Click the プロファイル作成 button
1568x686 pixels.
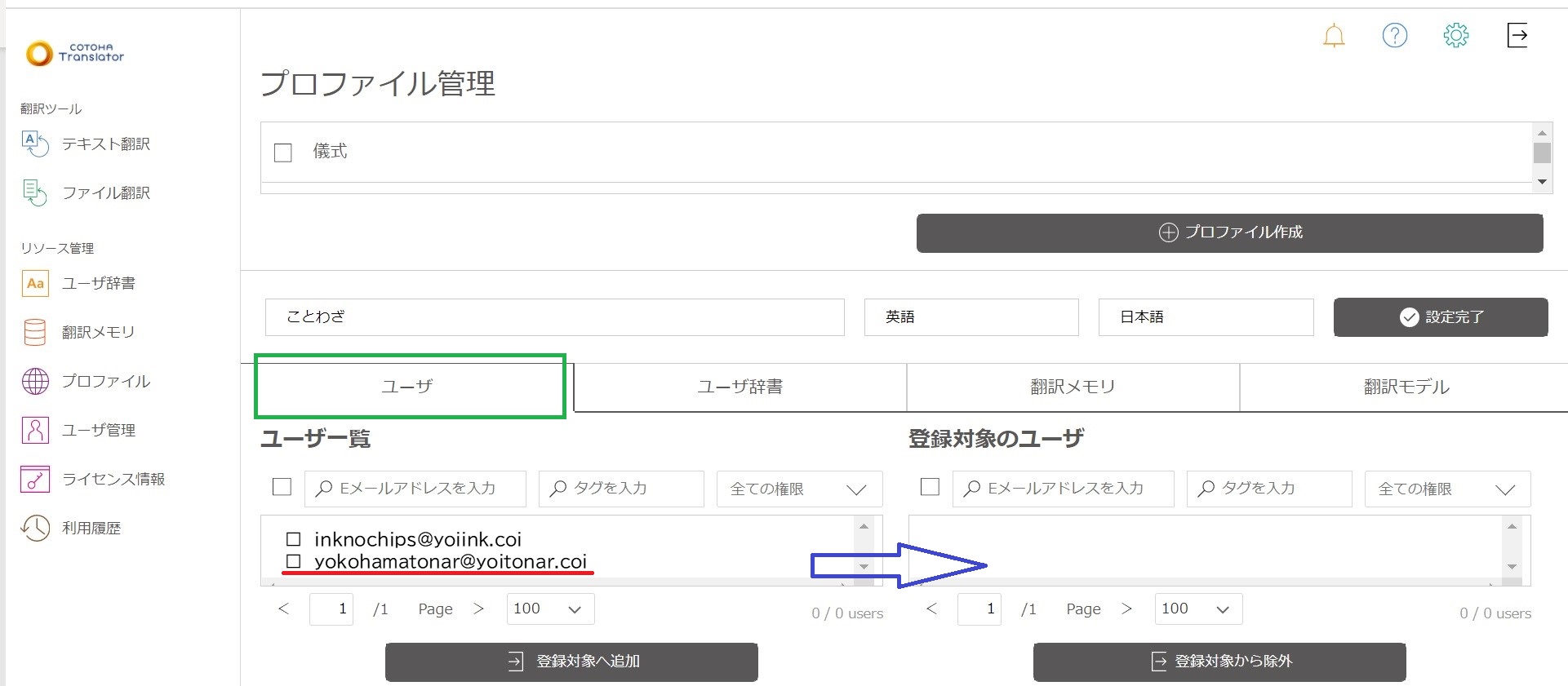point(1229,232)
